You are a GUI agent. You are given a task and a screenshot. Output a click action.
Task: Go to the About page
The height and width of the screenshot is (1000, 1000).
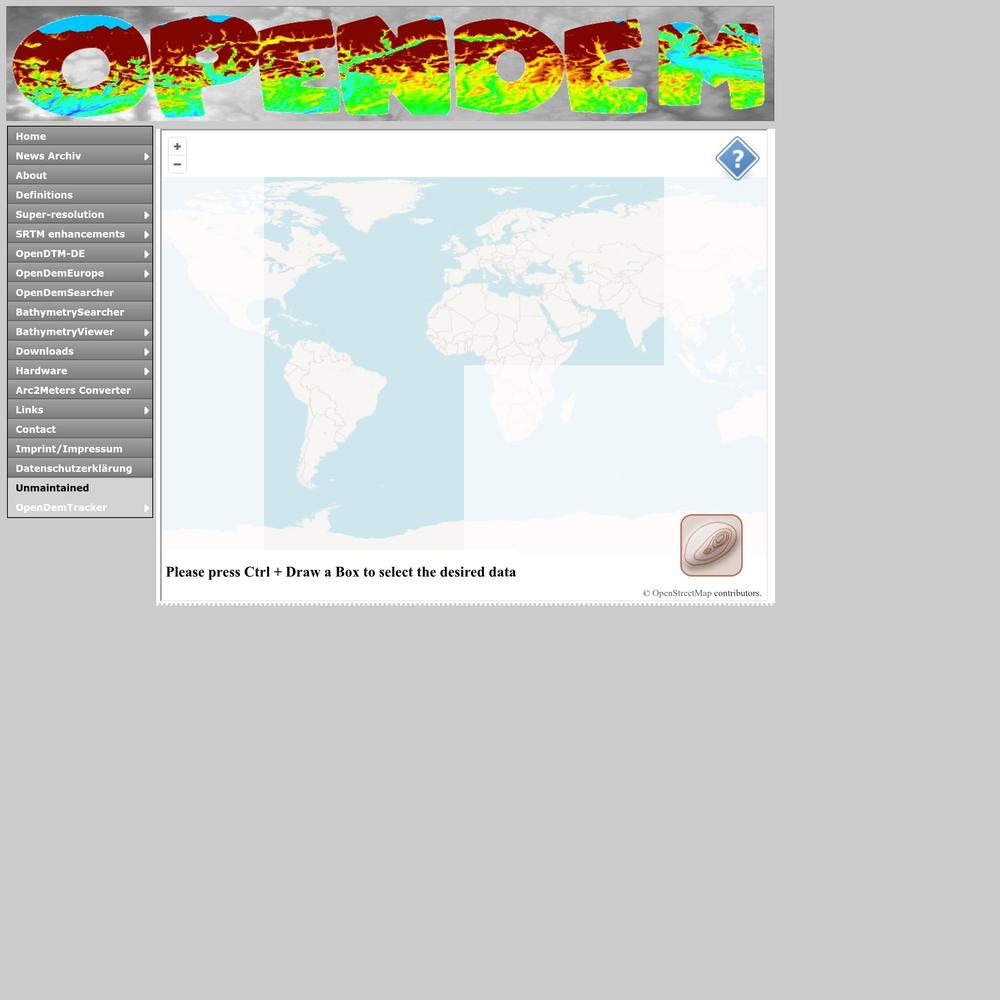[x=80, y=175]
